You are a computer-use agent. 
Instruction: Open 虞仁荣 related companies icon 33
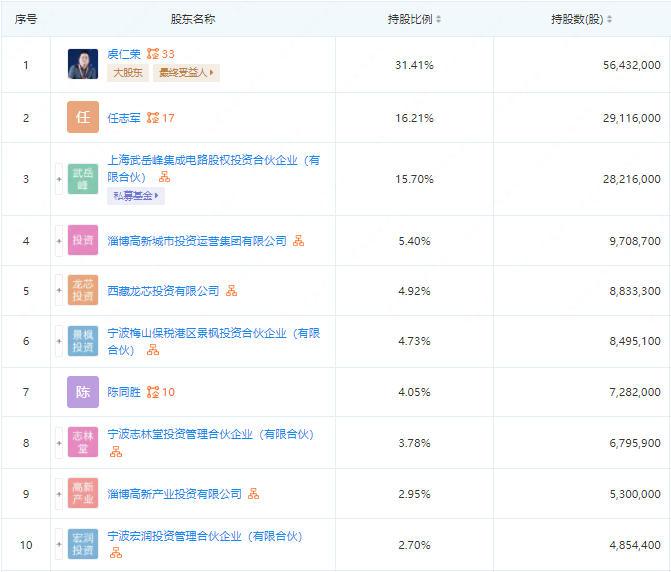[160, 54]
